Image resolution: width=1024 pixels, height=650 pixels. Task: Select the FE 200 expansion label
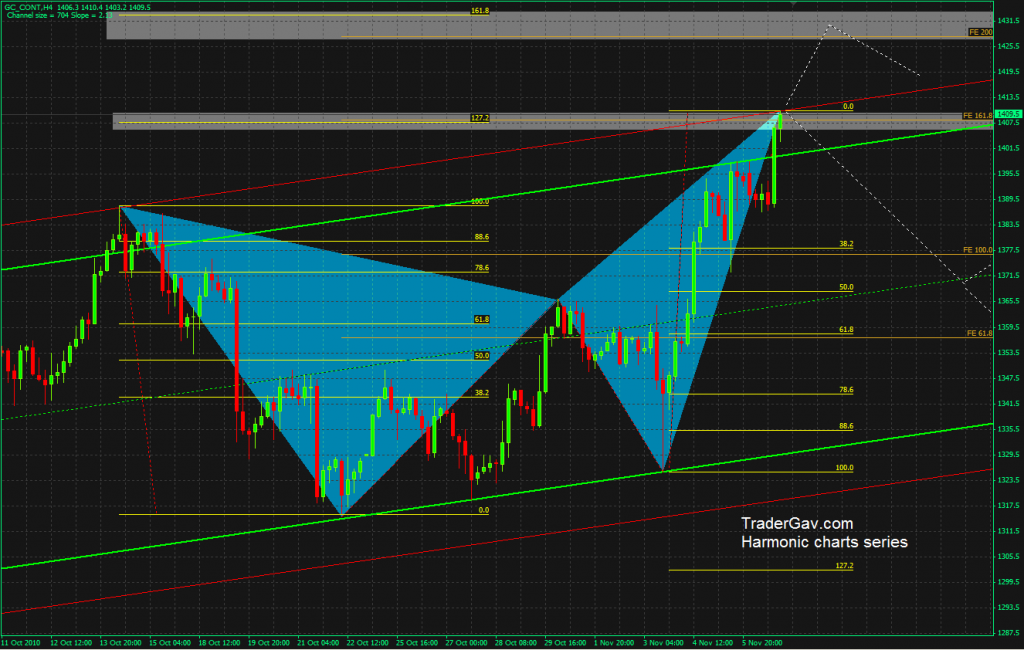click(979, 33)
